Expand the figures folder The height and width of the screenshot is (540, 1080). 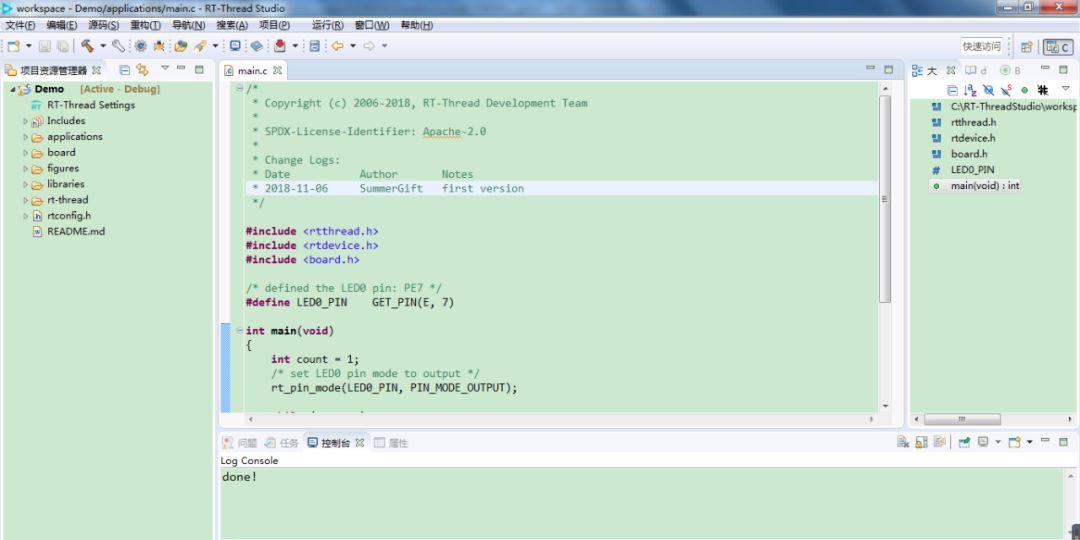click(x=26, y=169)
